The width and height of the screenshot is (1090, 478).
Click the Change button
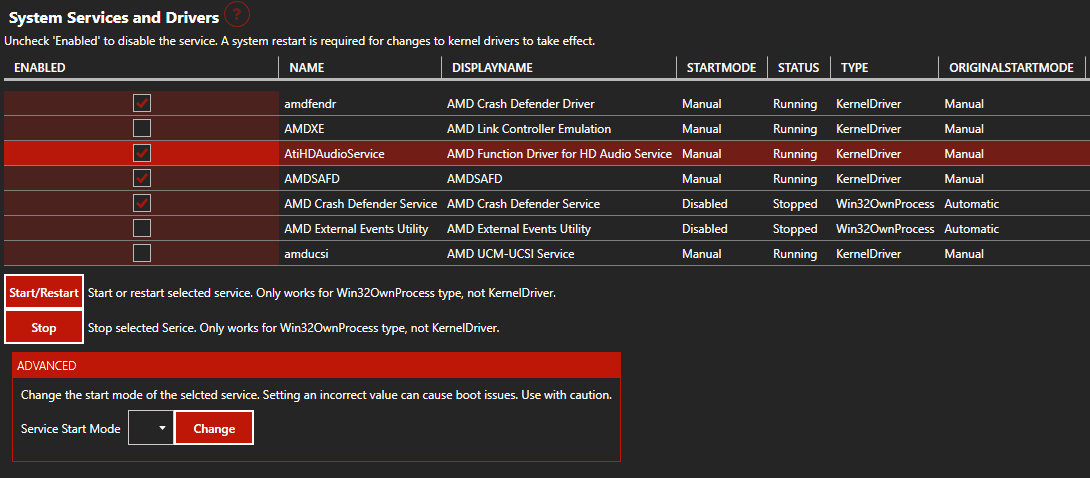214,428
